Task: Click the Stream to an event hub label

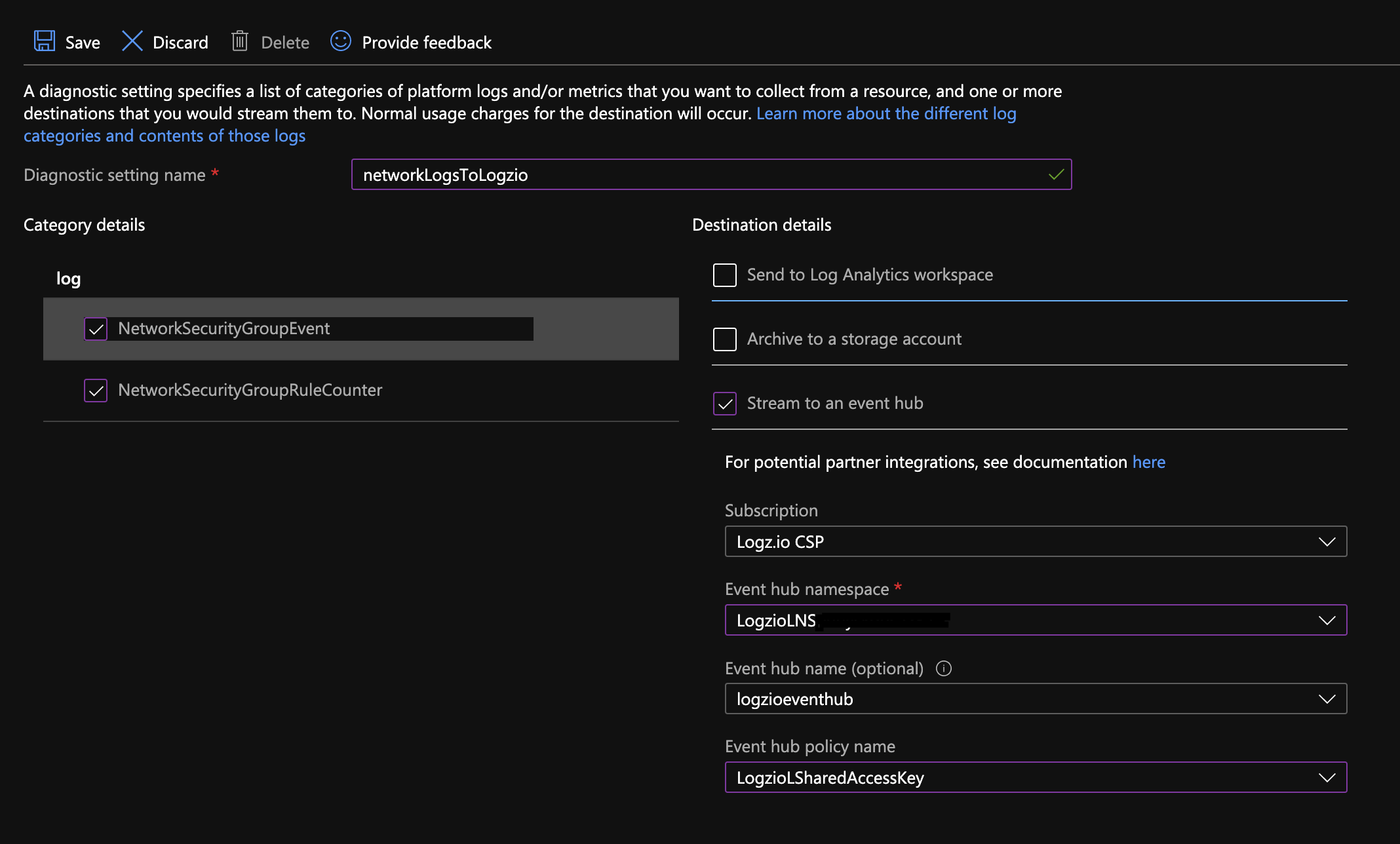Action: coord(835,403)
